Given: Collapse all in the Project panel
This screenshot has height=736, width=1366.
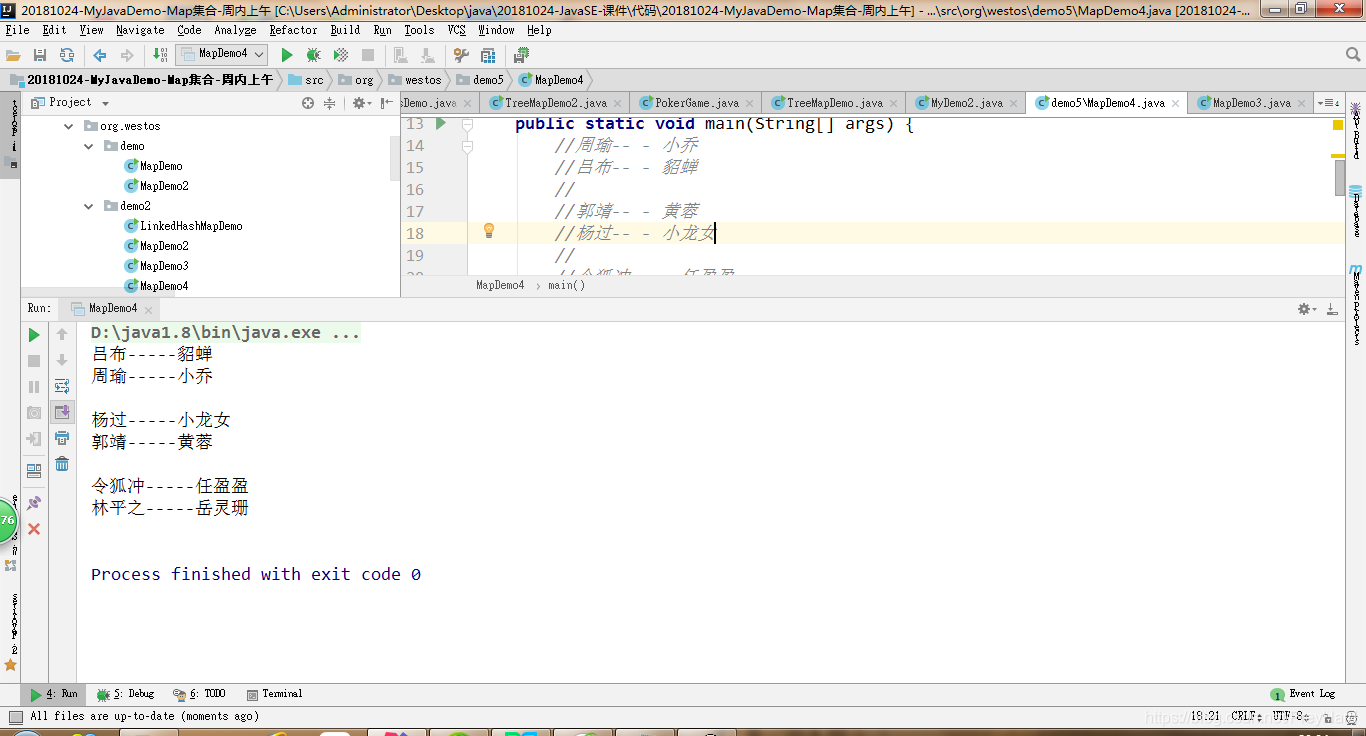Looking at the screenshot, I should click(329, 103).
